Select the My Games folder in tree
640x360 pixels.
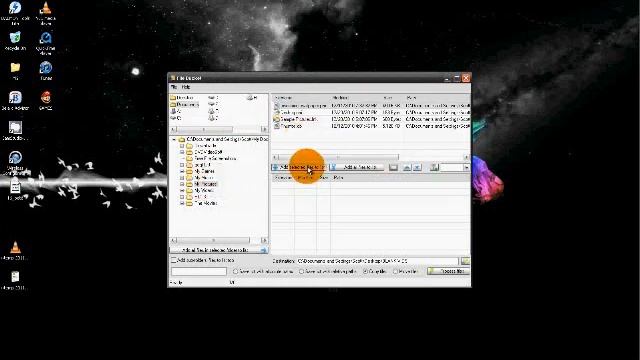[x=204, y=171]
